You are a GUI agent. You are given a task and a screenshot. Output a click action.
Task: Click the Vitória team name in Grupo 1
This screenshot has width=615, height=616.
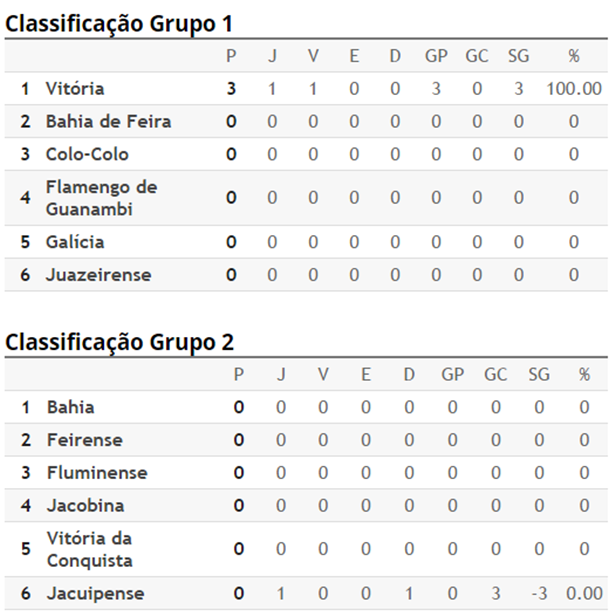tap(75, 88)
